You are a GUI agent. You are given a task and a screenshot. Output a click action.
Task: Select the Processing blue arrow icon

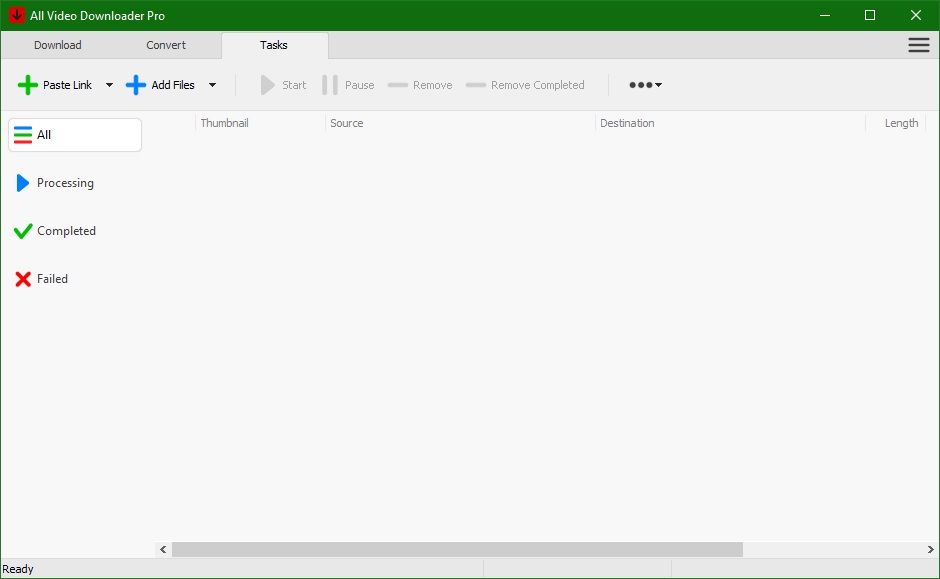pyautogui.click(x=24, y=182)
